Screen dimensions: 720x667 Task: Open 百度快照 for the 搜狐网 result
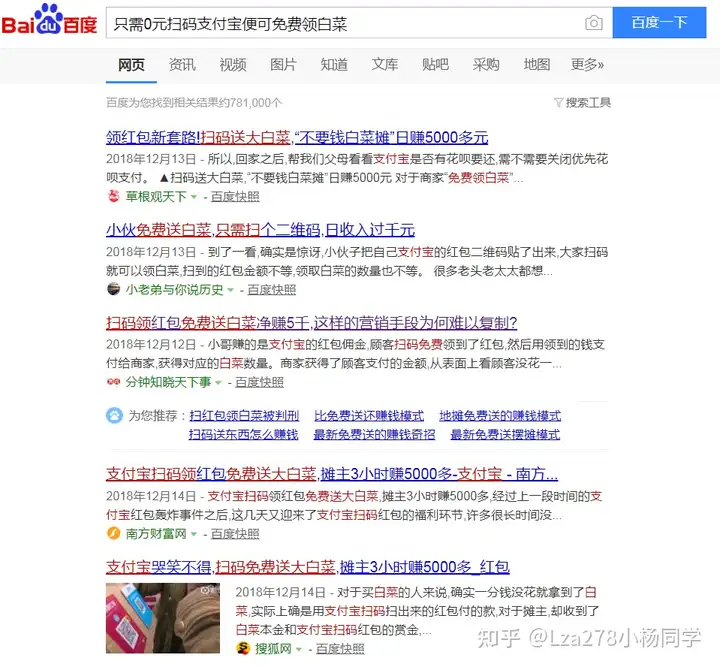click(340, 649)
